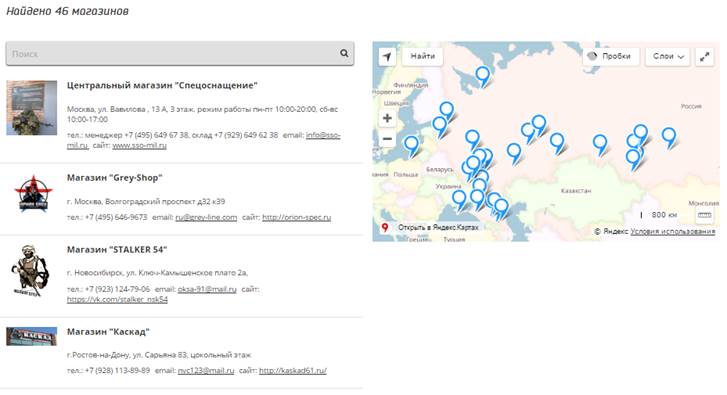Viewport: 727px width, 395px height.
Task: Focus the Поиск search field
Action: point(180,54)
